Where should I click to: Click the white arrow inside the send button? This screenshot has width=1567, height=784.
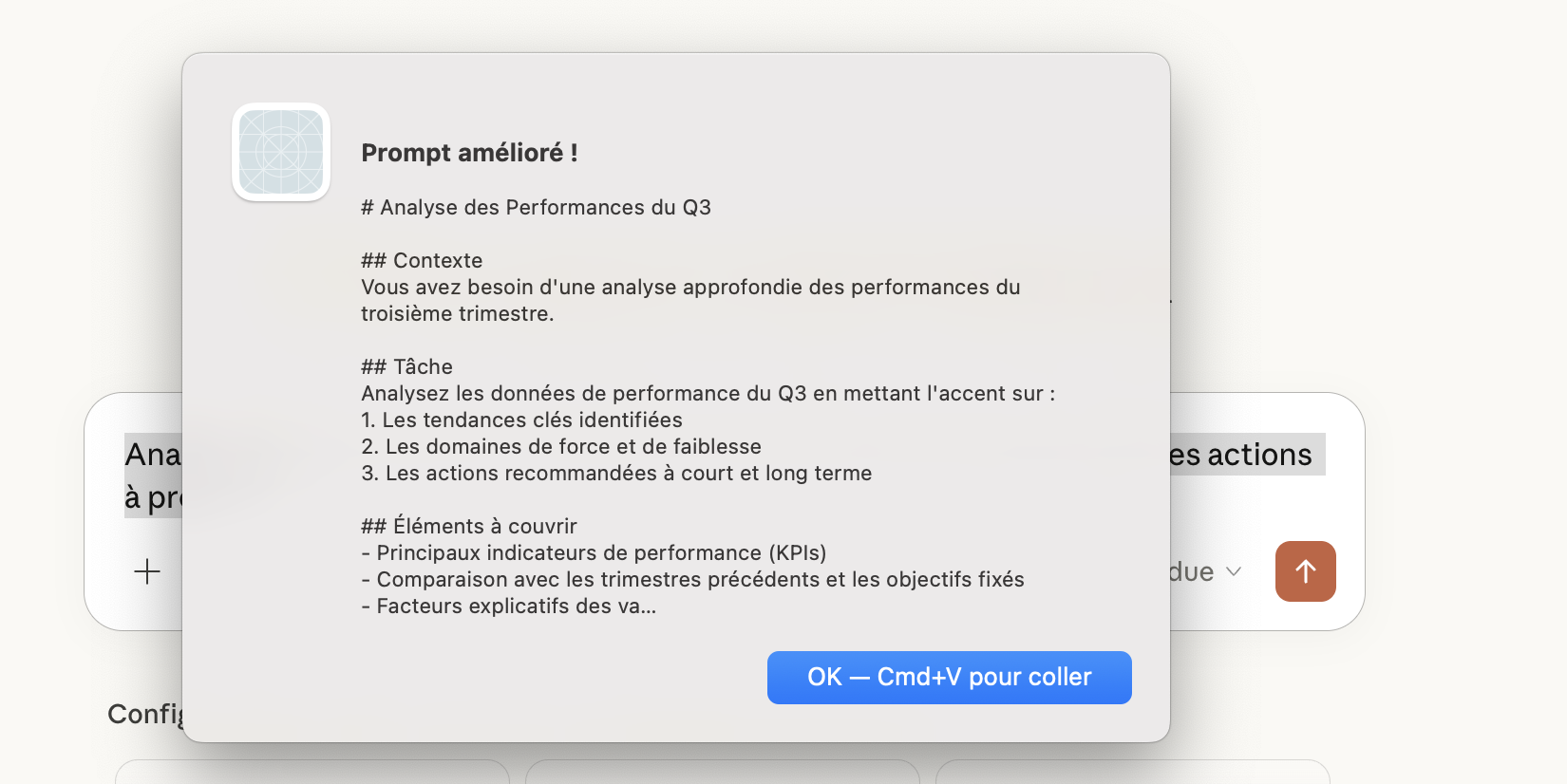pyautogui.click(x=1305, y=571)
